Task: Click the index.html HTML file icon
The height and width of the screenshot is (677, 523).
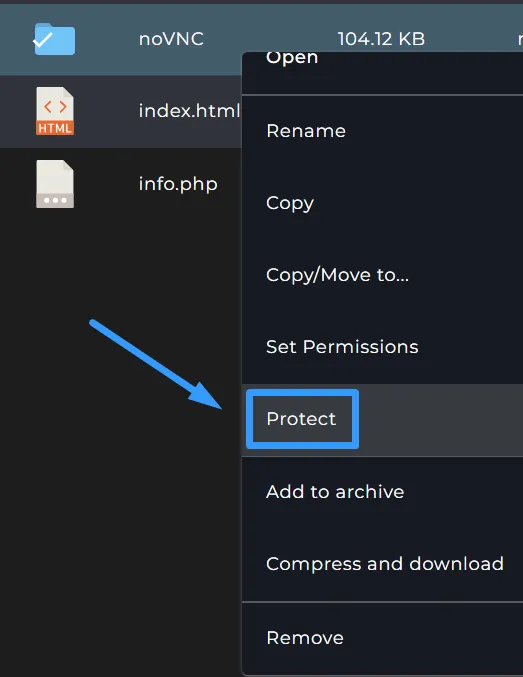Action: tap(55, 111)
